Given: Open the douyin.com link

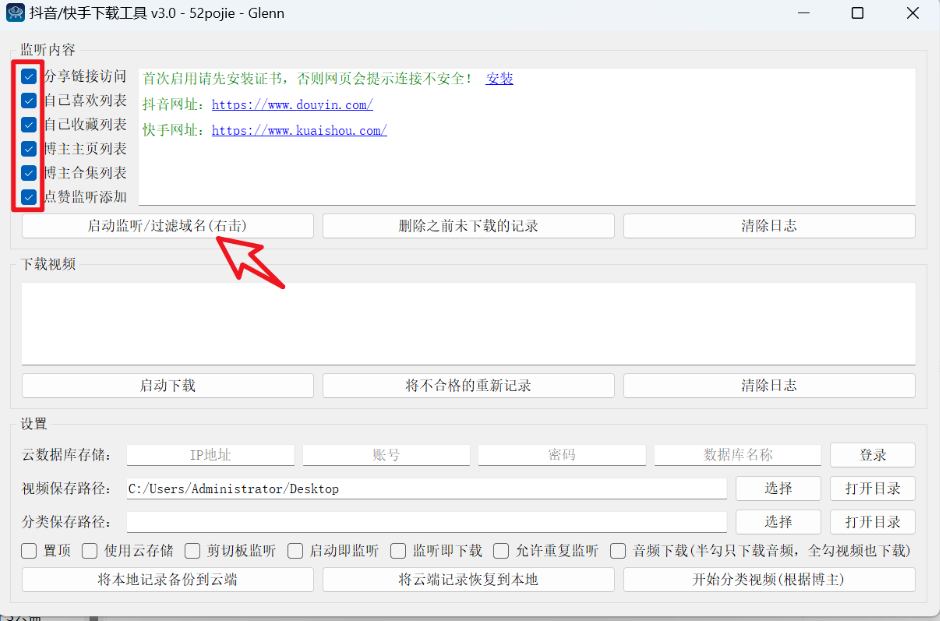Looking at the screenshot, I should pos(293,105).
